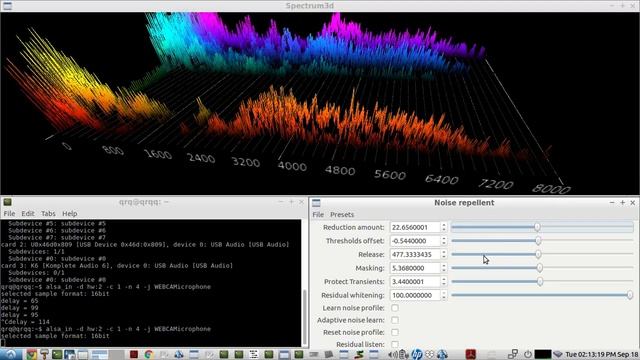Open the Spectrum3d window menu icon
The width and height of the screenshot is (640, 360).
click(x=7, y=6)
